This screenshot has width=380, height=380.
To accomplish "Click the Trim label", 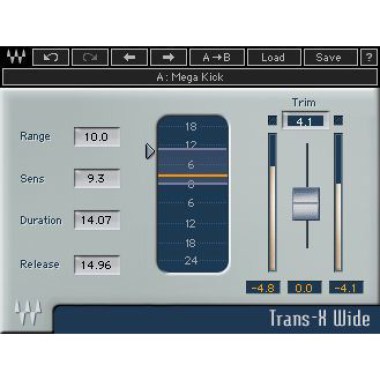I will pos(304,102).
